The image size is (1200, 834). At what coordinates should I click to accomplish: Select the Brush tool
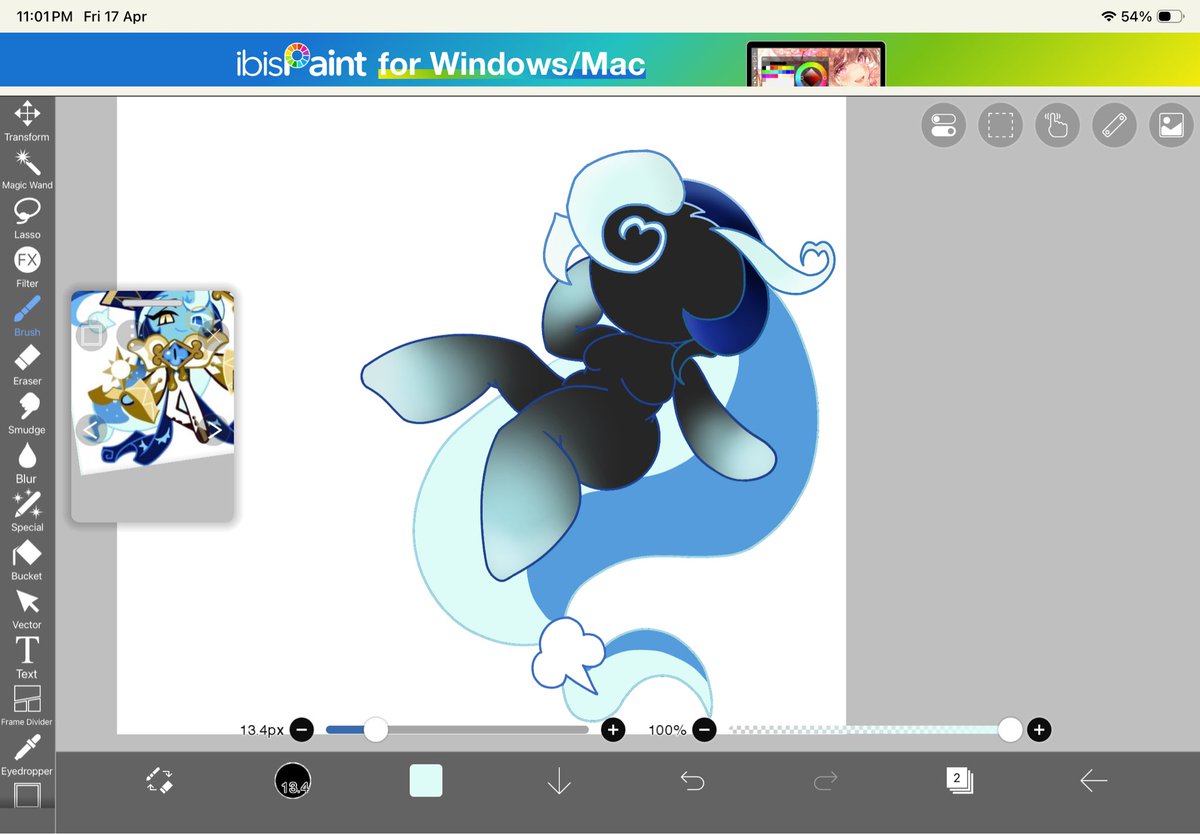click(27, 316)
